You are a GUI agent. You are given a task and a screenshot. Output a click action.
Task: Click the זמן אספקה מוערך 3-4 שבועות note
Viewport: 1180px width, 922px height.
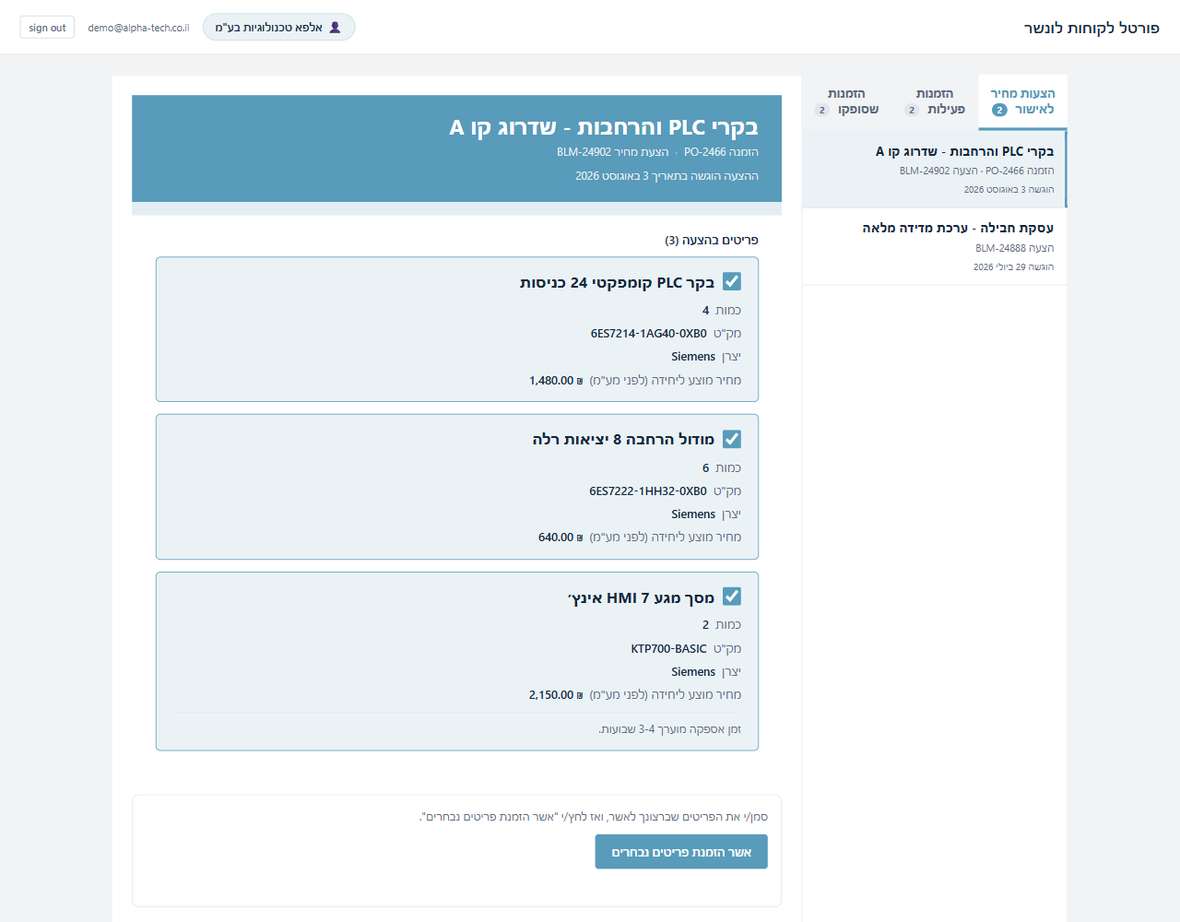pyautogui.click(x=670, y=729)
